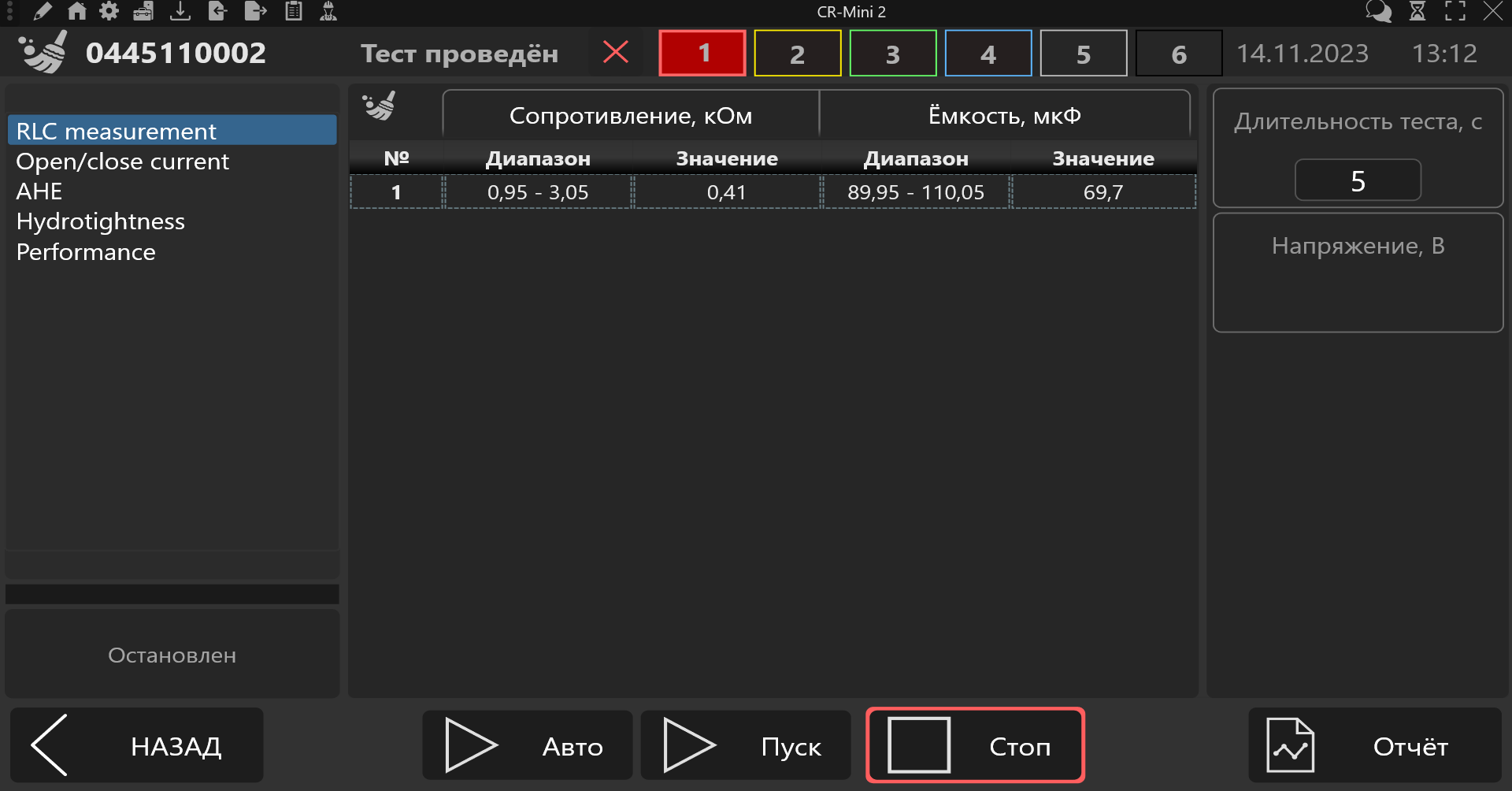
Task: Start the test with Пуск button
Action: click(746, 745)
